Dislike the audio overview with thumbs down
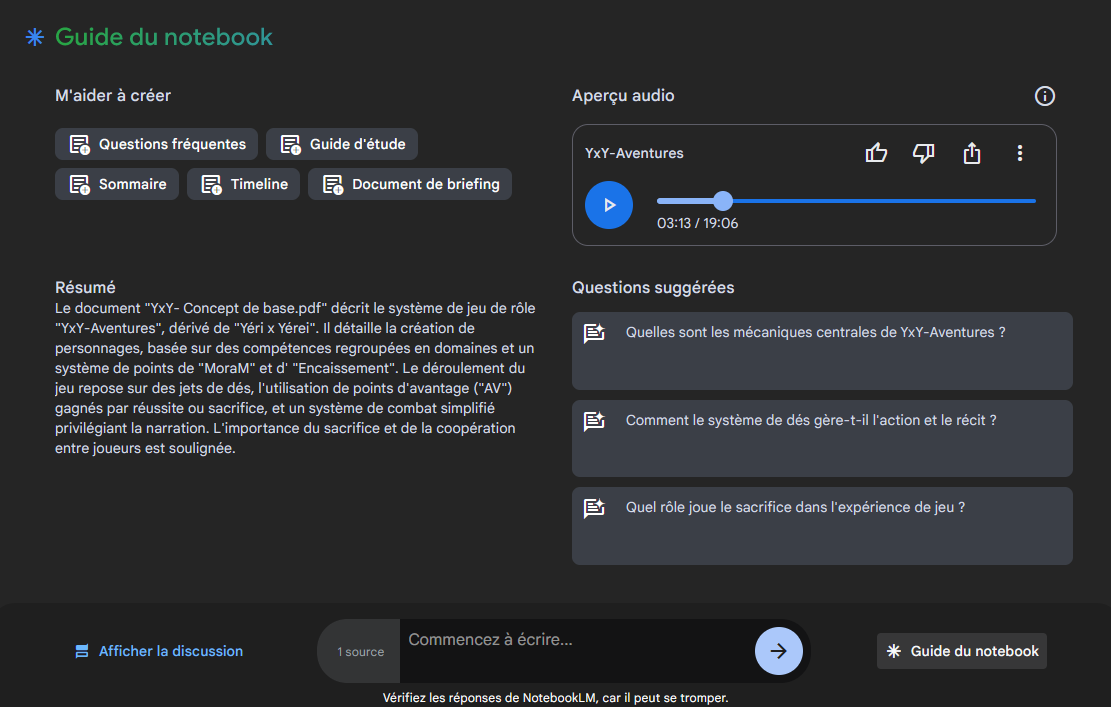 point(923,153)
